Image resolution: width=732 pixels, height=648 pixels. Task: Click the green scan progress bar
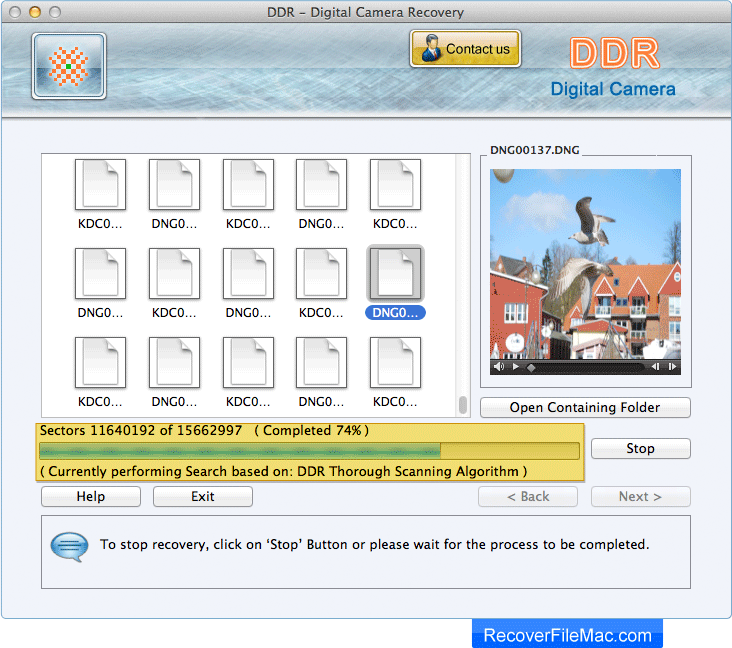[309, 451]
